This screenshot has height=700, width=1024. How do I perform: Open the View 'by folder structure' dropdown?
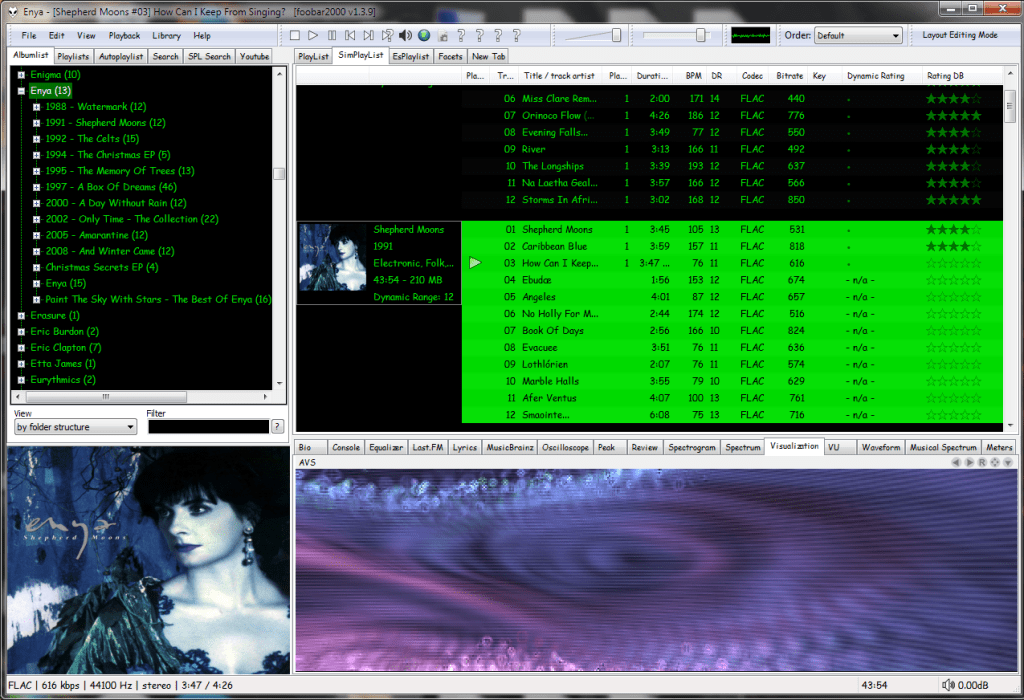75,427
